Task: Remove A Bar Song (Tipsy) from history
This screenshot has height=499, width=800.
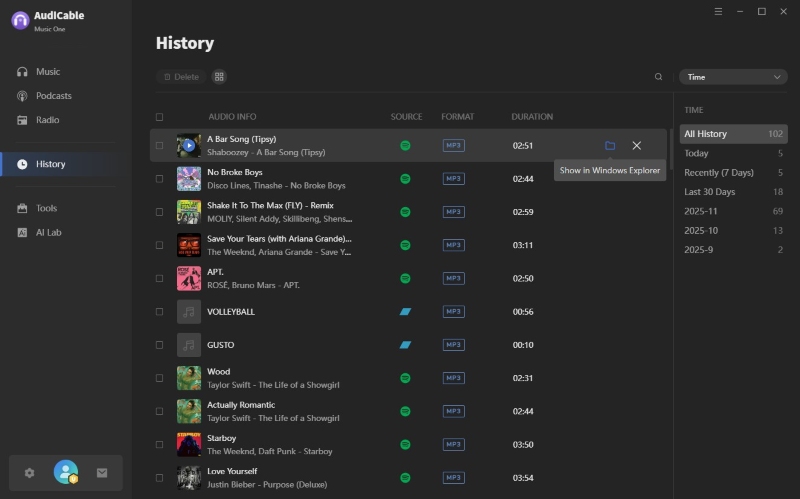Action: 637,146
